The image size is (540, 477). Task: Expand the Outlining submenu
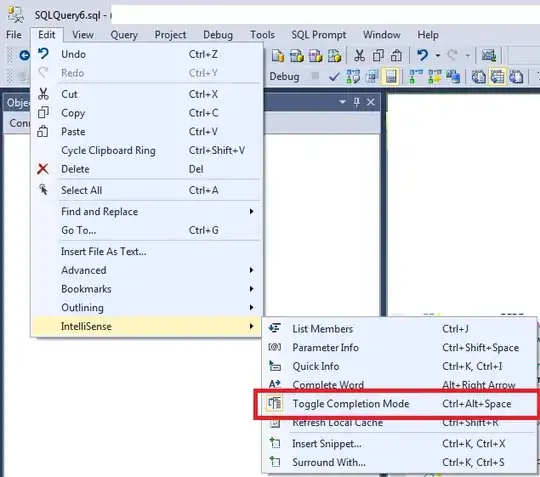[x=147, y=308]
